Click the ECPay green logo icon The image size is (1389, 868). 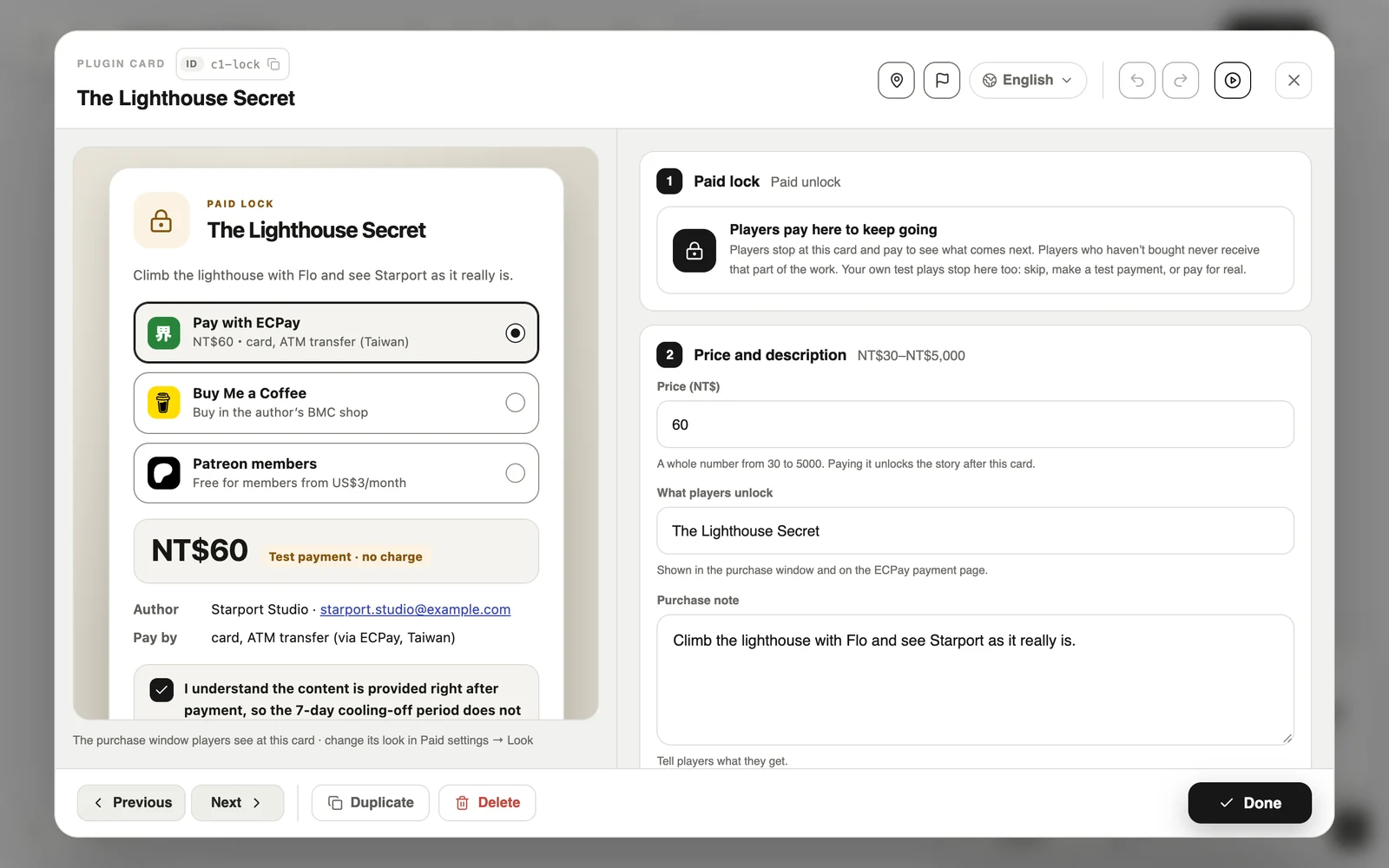coord(163,332)
